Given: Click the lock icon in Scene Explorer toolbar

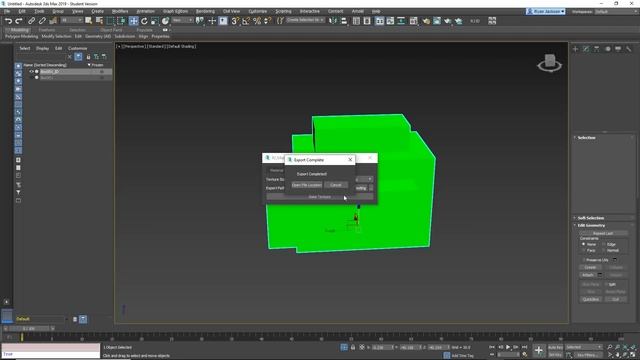Looking at the screenshot, I should click(88, 57).
